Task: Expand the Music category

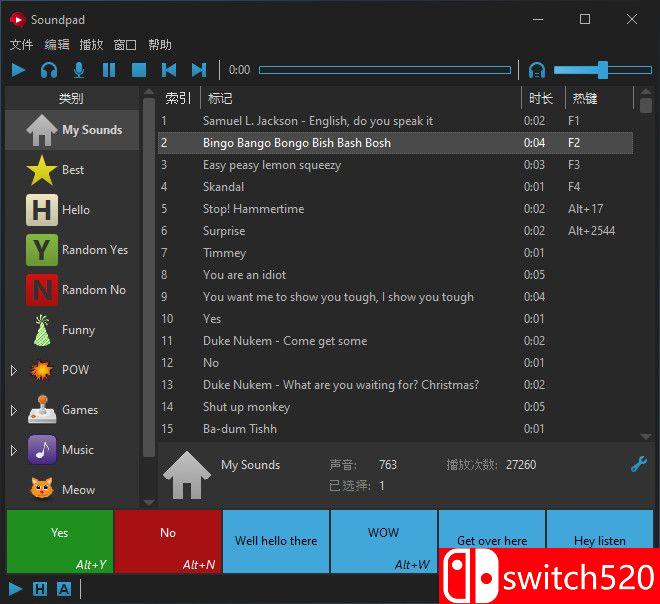Action: 13,450
